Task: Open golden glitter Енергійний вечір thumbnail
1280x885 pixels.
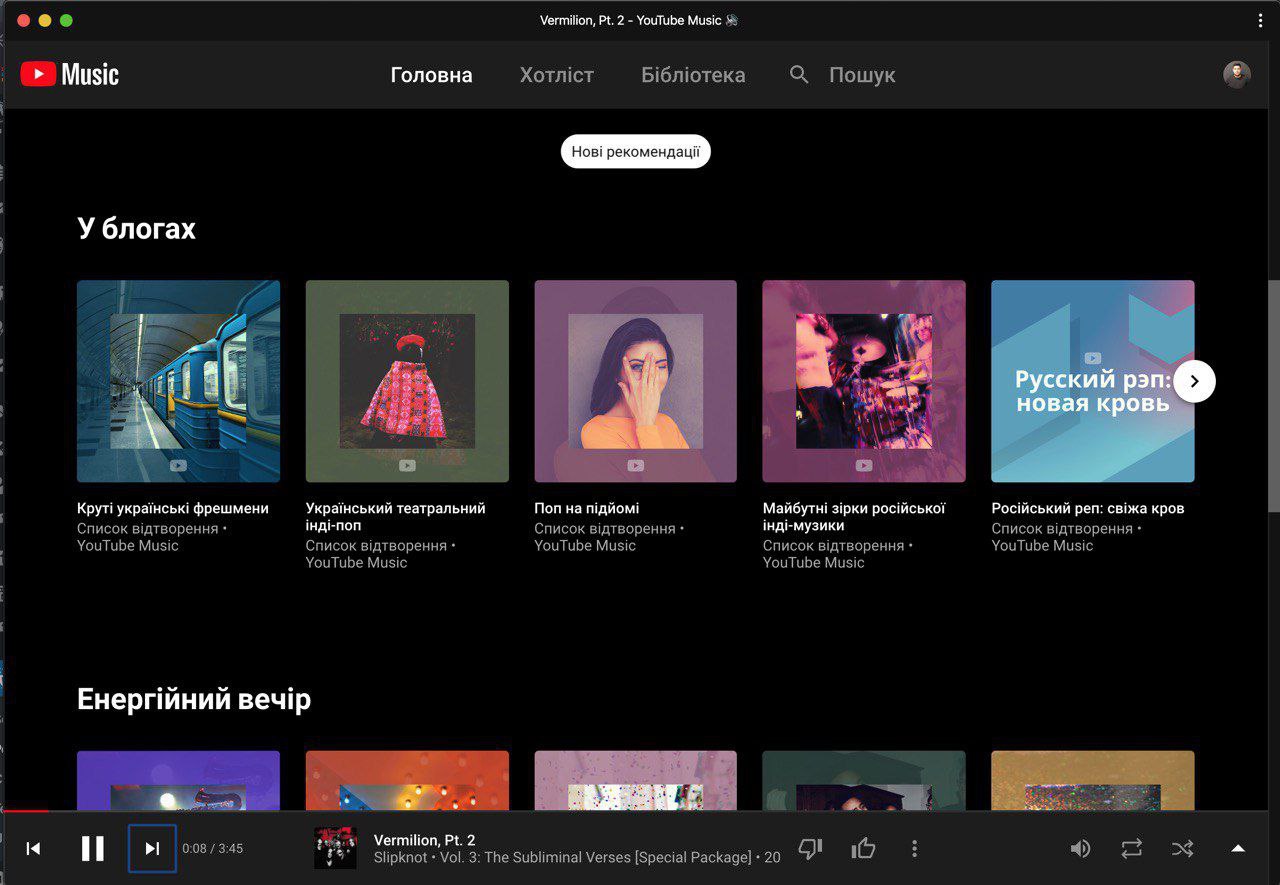Action: (1093, 780)
